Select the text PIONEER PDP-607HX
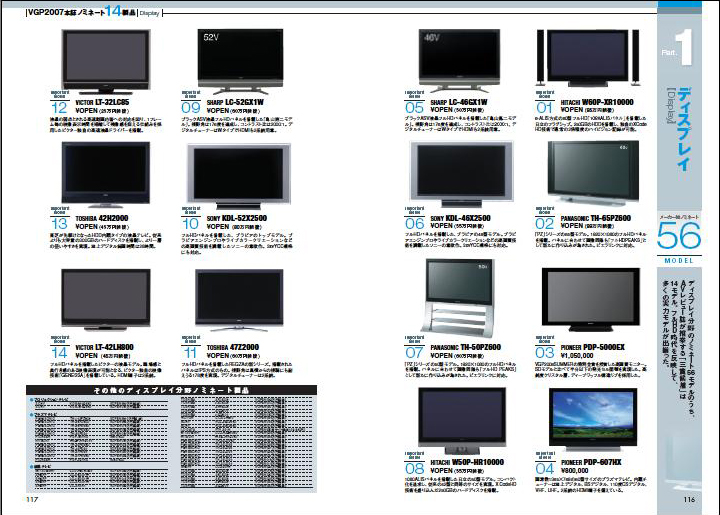 (x=591, y=462)
